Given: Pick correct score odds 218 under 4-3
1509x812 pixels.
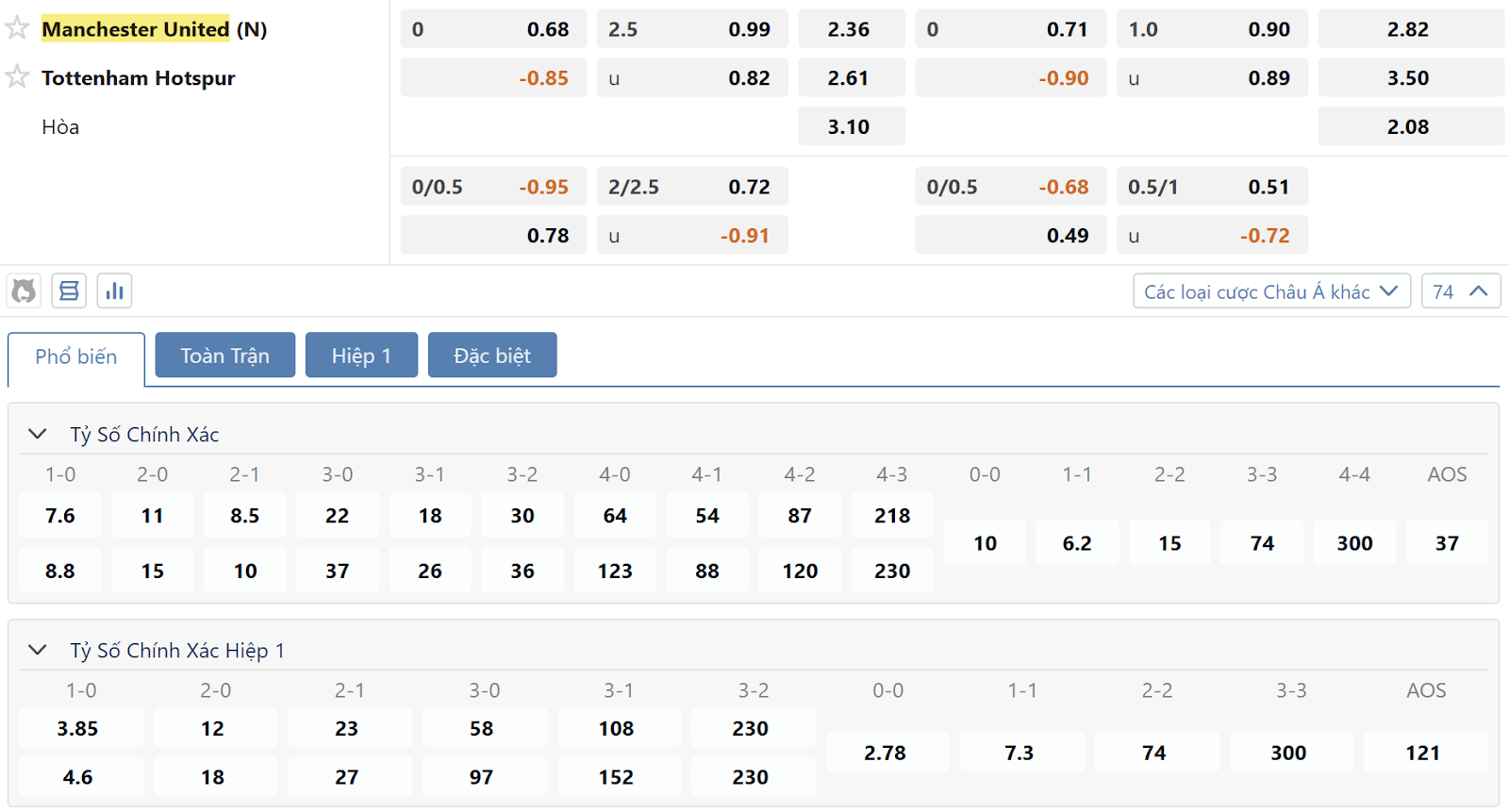Looking at the screenshot, I should [892, 516].
